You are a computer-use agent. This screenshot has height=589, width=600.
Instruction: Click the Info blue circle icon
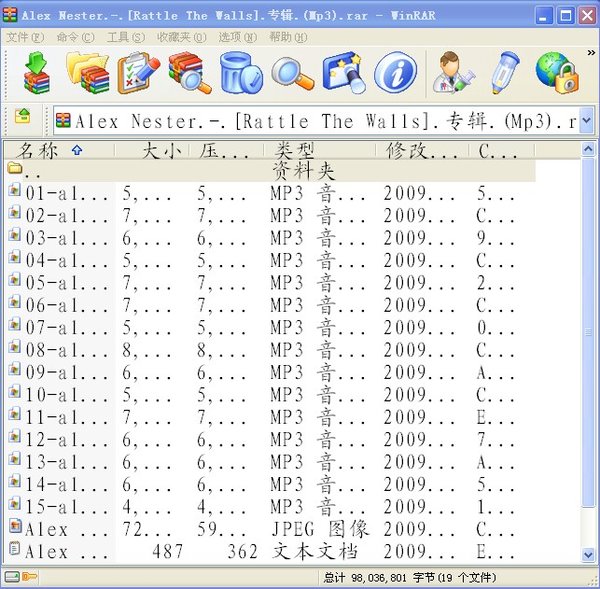coord(395,73)
